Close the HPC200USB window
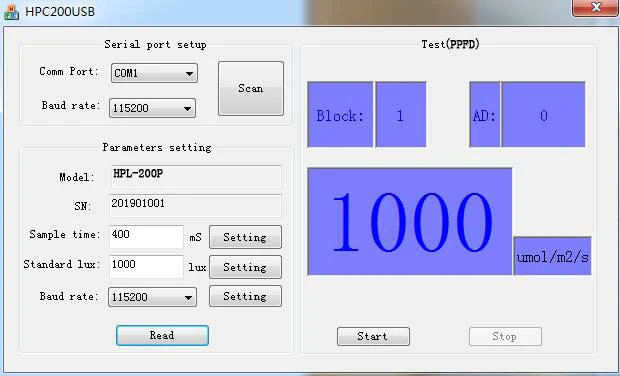 click(595, 8)
